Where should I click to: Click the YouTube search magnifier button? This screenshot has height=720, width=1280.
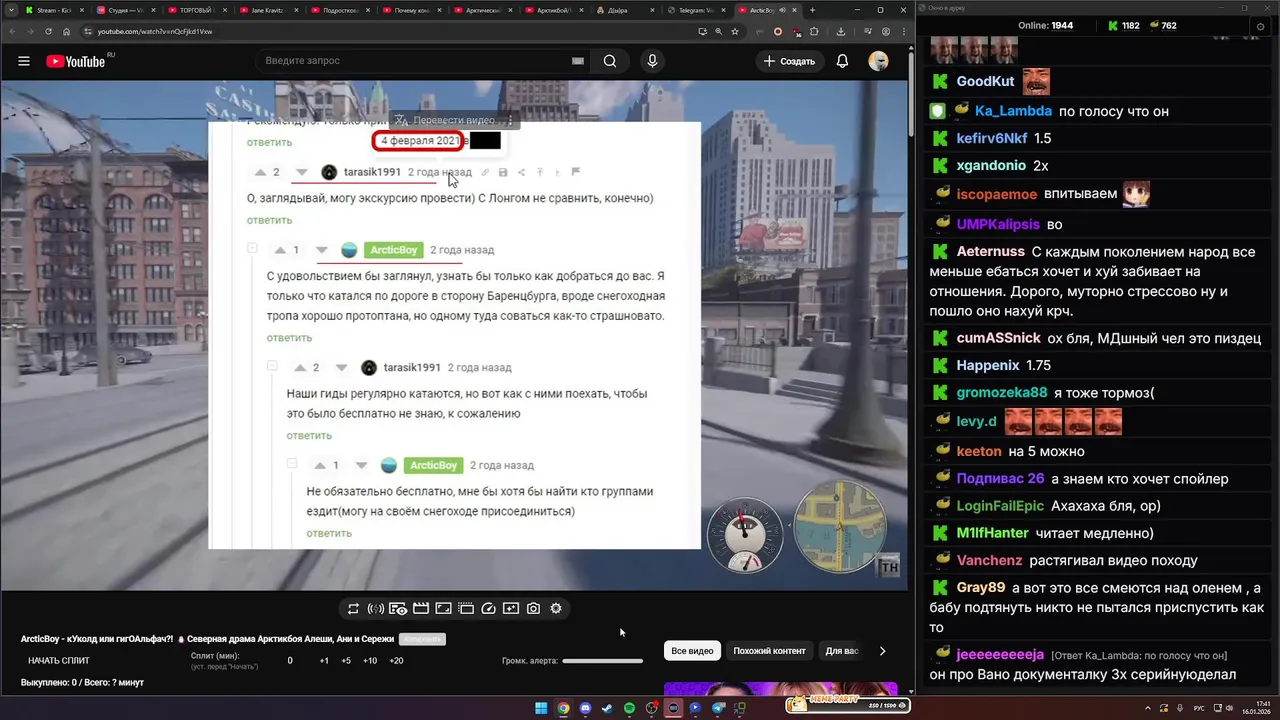coord(610,61)
